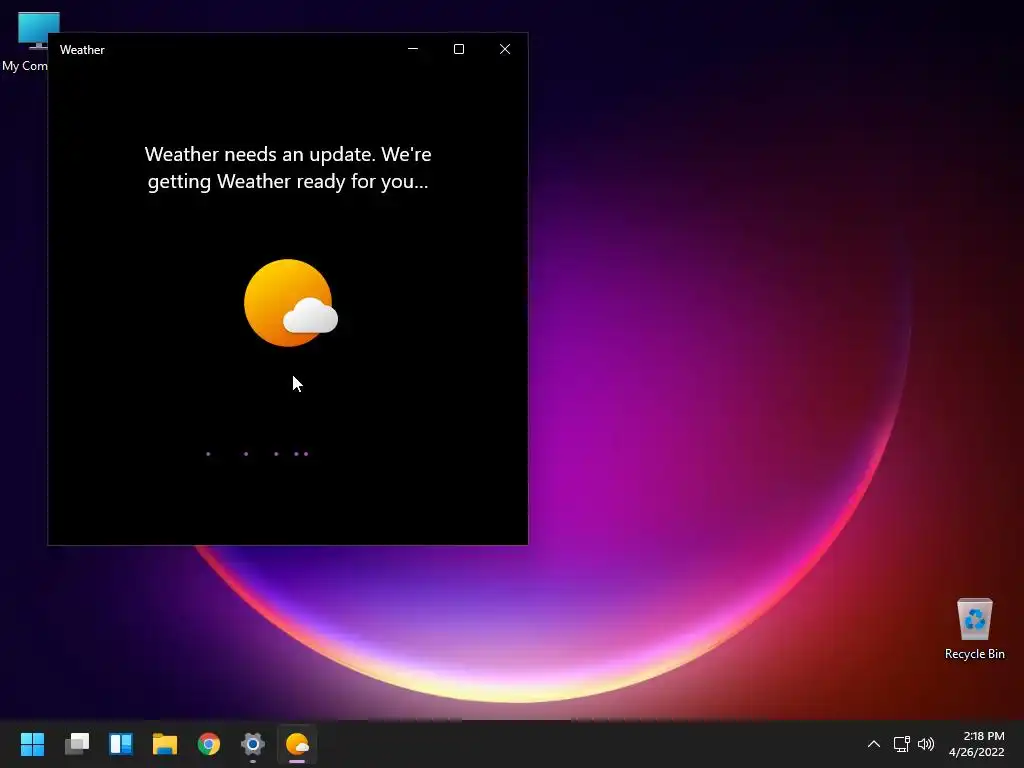Launch File Explorer from the taskbar
The width and height of the screenshot is (1024, 768).
(x=165, y=744)
